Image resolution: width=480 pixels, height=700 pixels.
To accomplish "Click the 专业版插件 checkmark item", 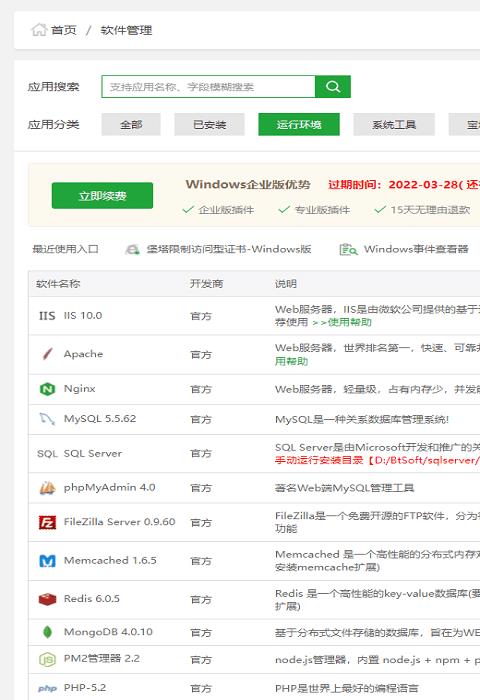I will coord(314,209).
